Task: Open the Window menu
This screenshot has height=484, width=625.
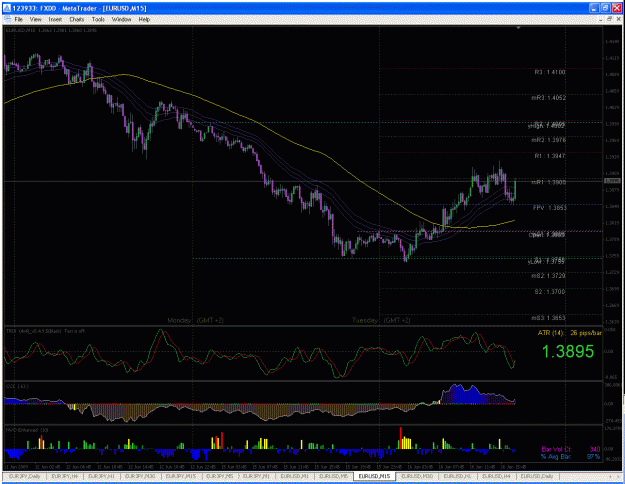Action: pos(122,19)
